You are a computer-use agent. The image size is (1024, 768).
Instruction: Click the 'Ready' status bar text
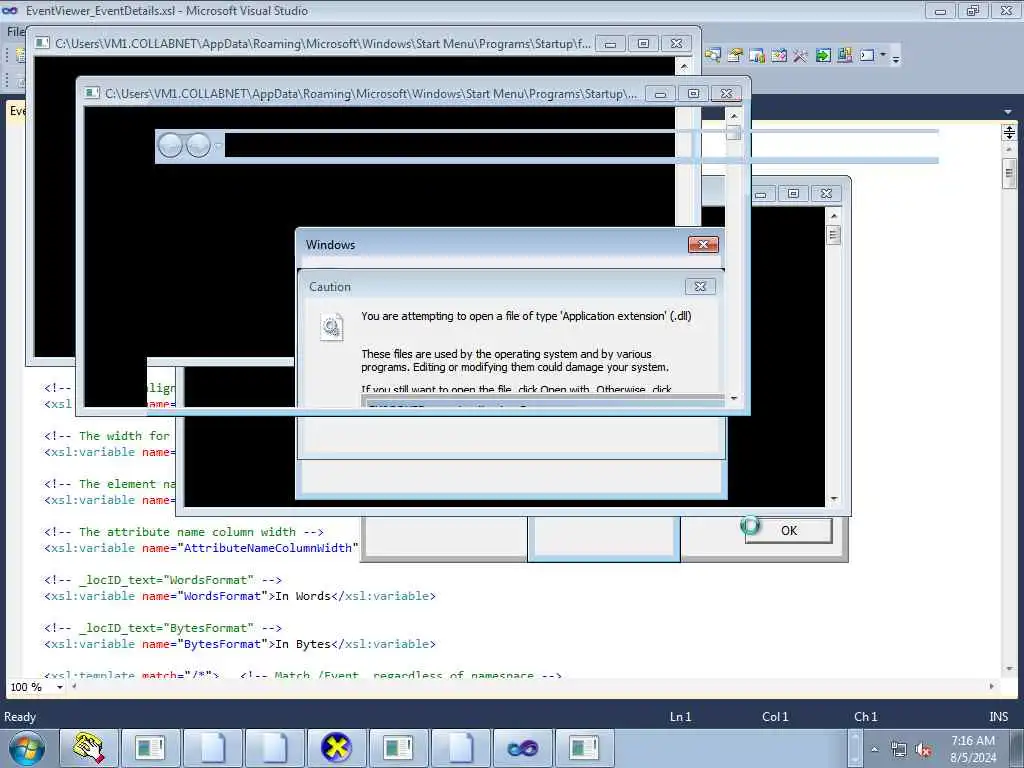pyautogui.click(x=20, y=716)
